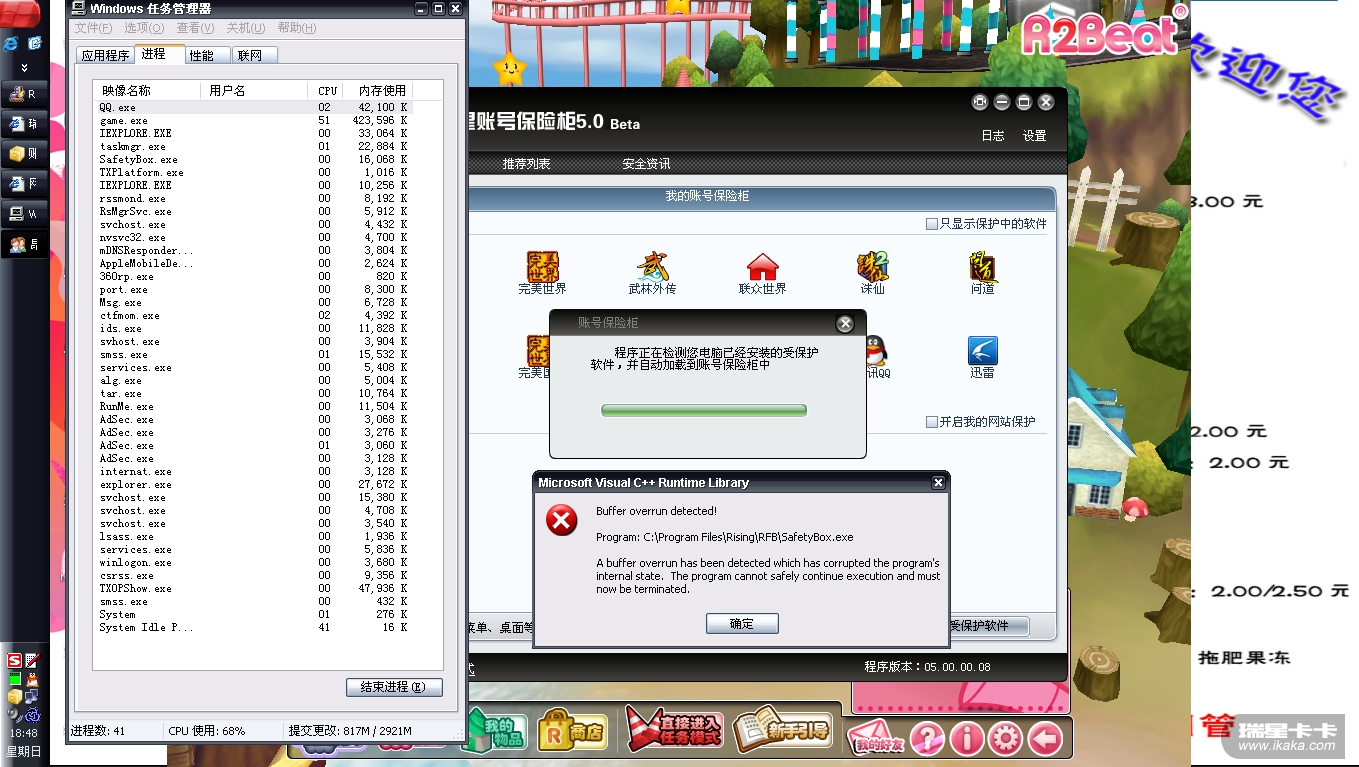Select the TXPlatform.exe process row
1359x767 pixels.
(253, 172)
